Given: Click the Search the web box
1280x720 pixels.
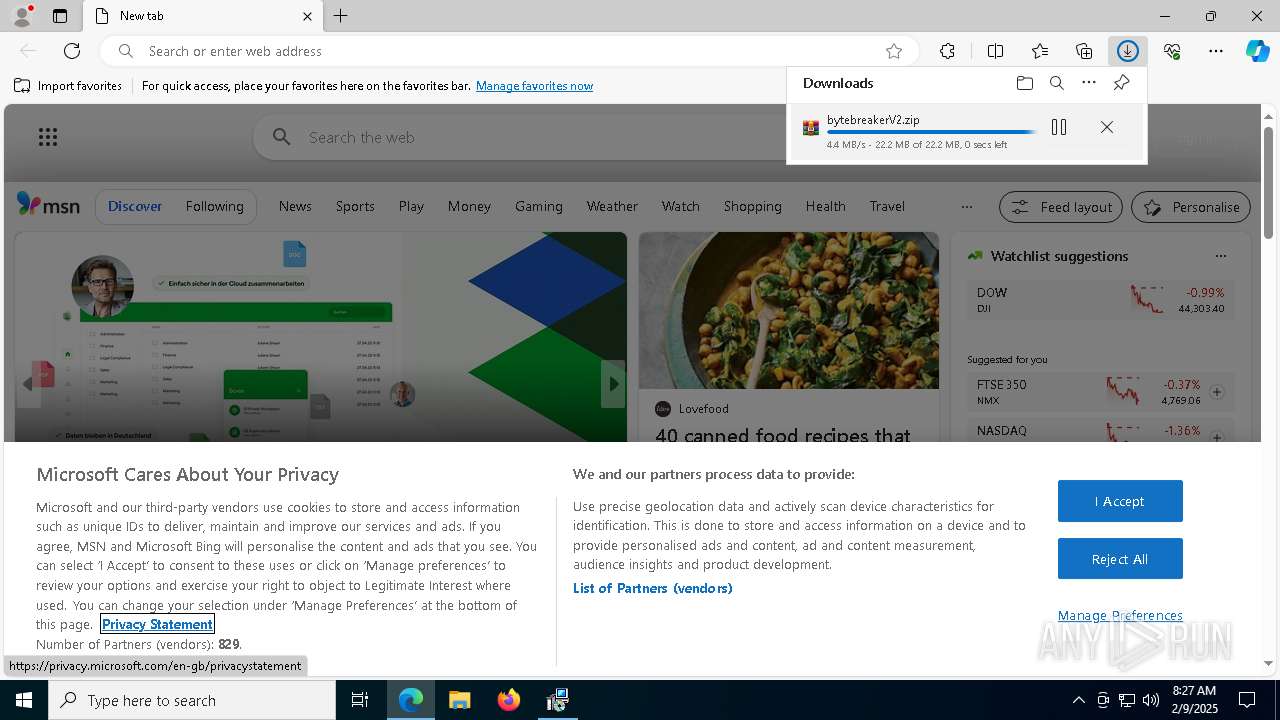Looking at the screenshot, I should pos(520,137).
